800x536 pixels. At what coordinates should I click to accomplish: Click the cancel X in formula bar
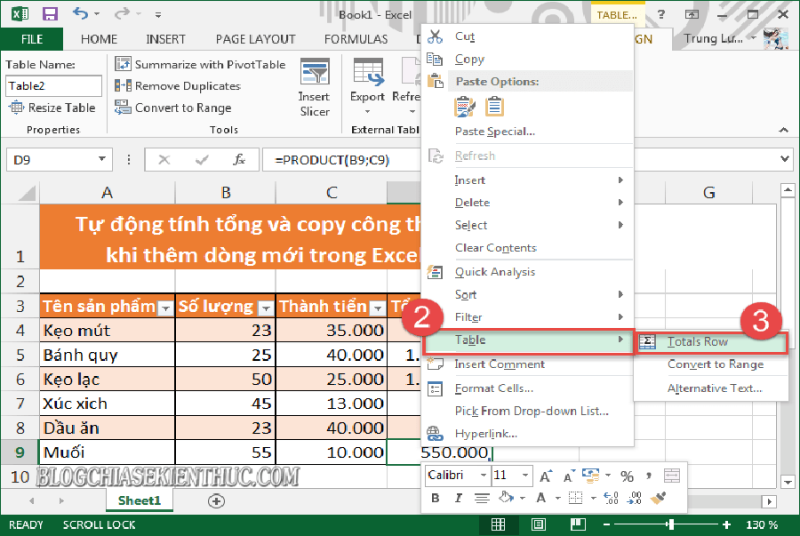point(164,160)
